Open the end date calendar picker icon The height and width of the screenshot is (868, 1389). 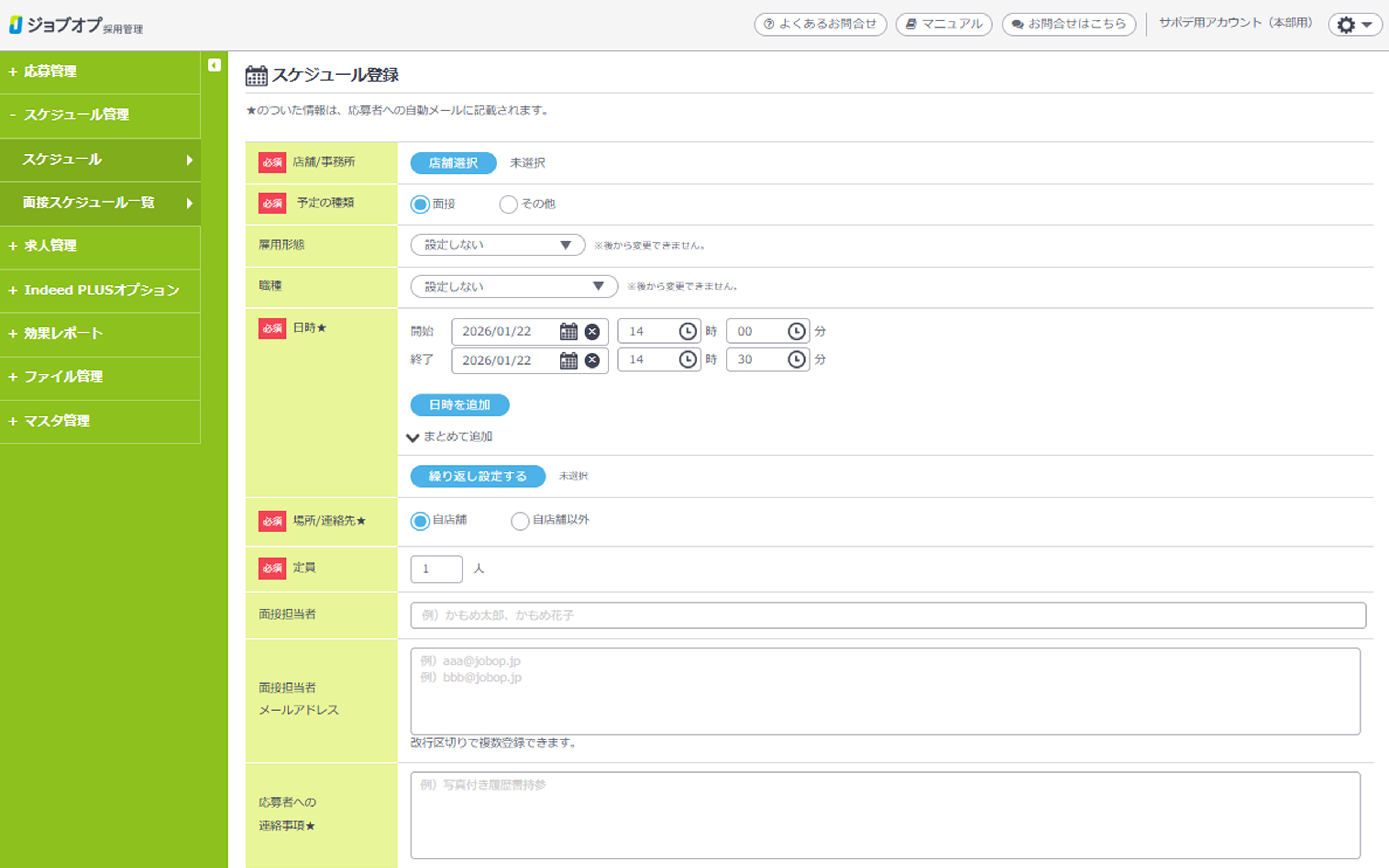568,360
